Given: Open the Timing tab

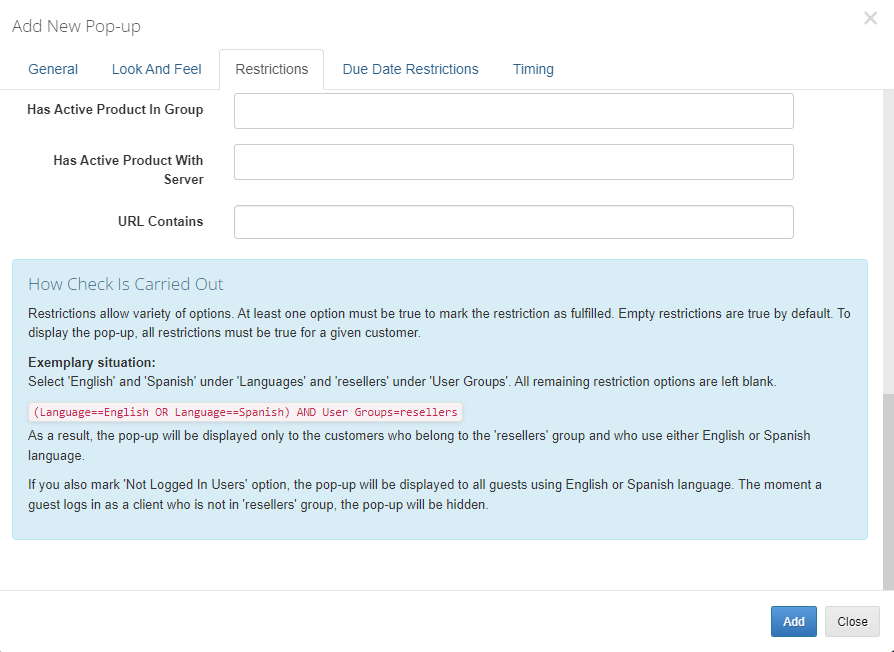Looking at the screenshot, I should click(x=533, y=69).
